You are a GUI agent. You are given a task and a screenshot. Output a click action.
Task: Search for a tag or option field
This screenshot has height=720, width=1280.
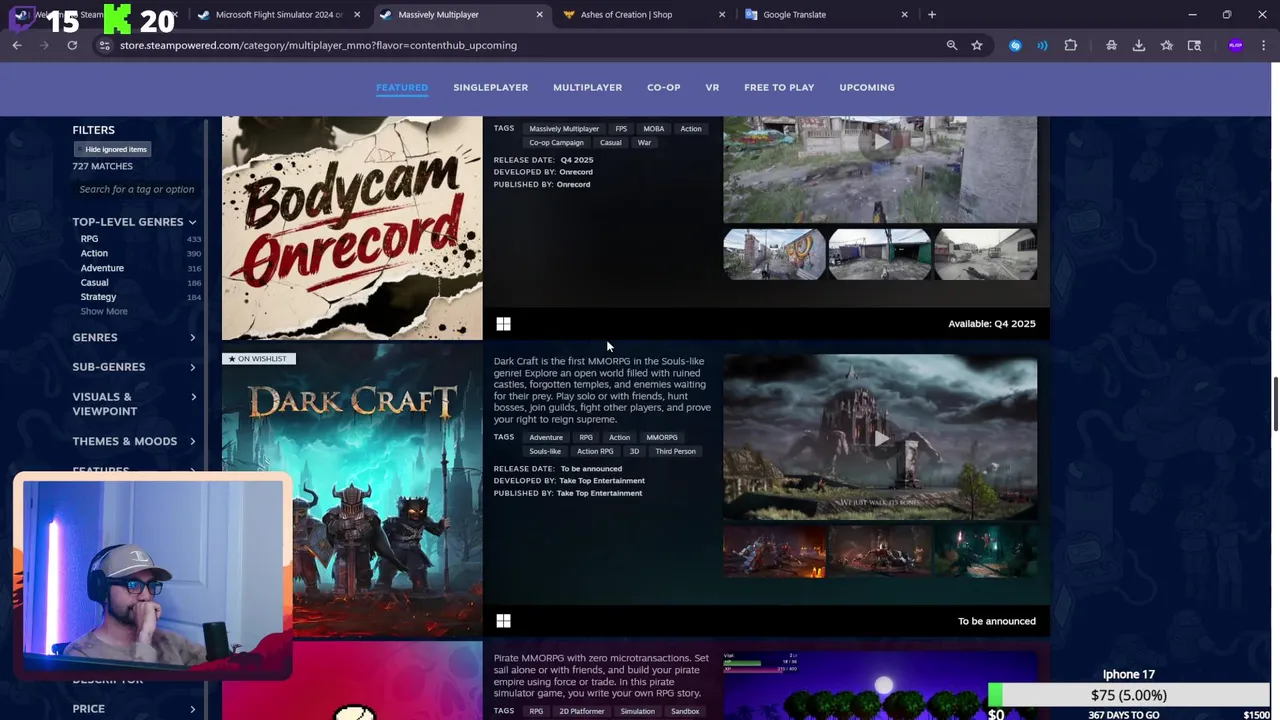[x=136, y=189]
